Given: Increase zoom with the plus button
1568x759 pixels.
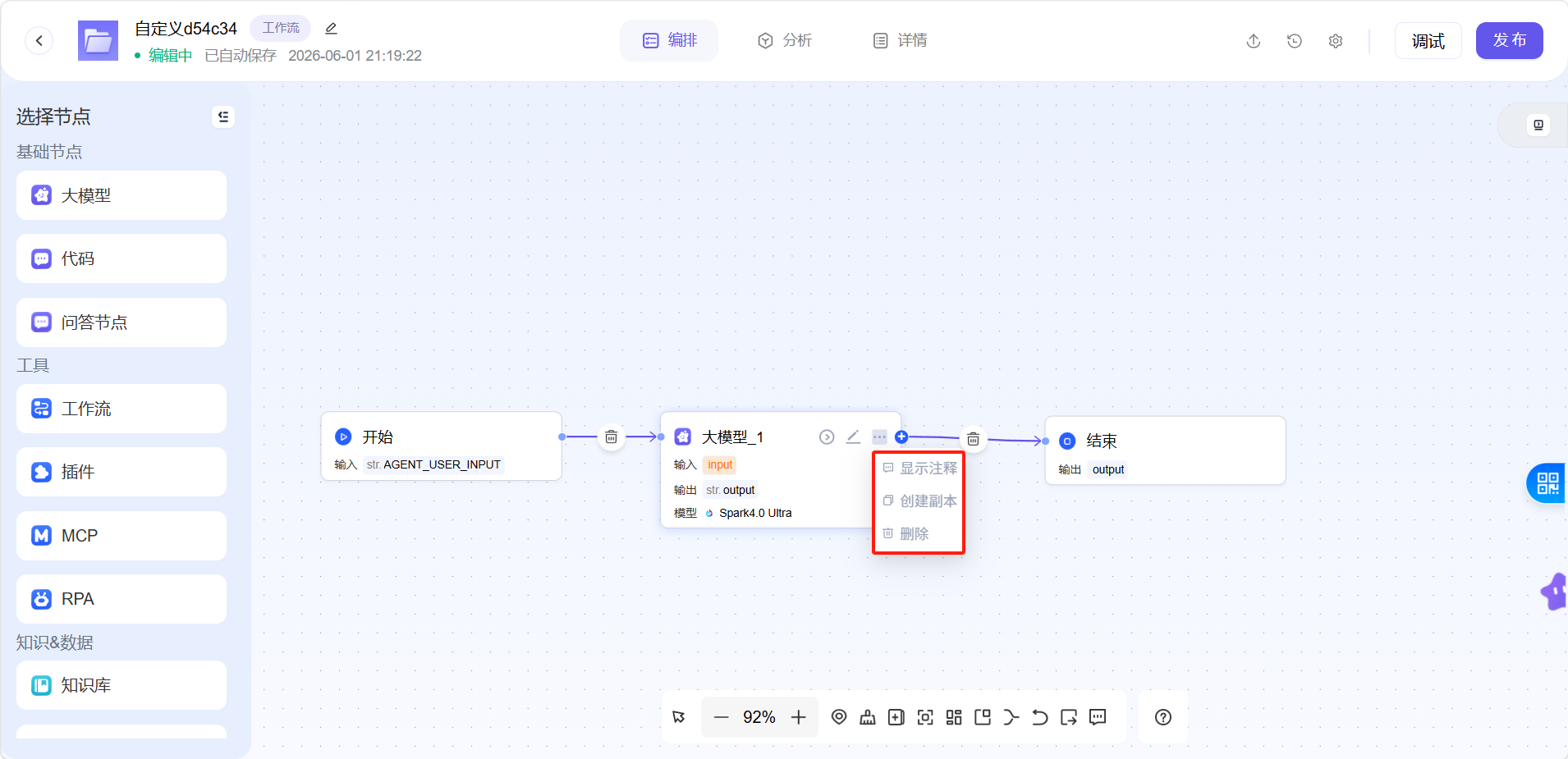Looking at the screenshot, I should pyautogui.click(x=799, y=717).
